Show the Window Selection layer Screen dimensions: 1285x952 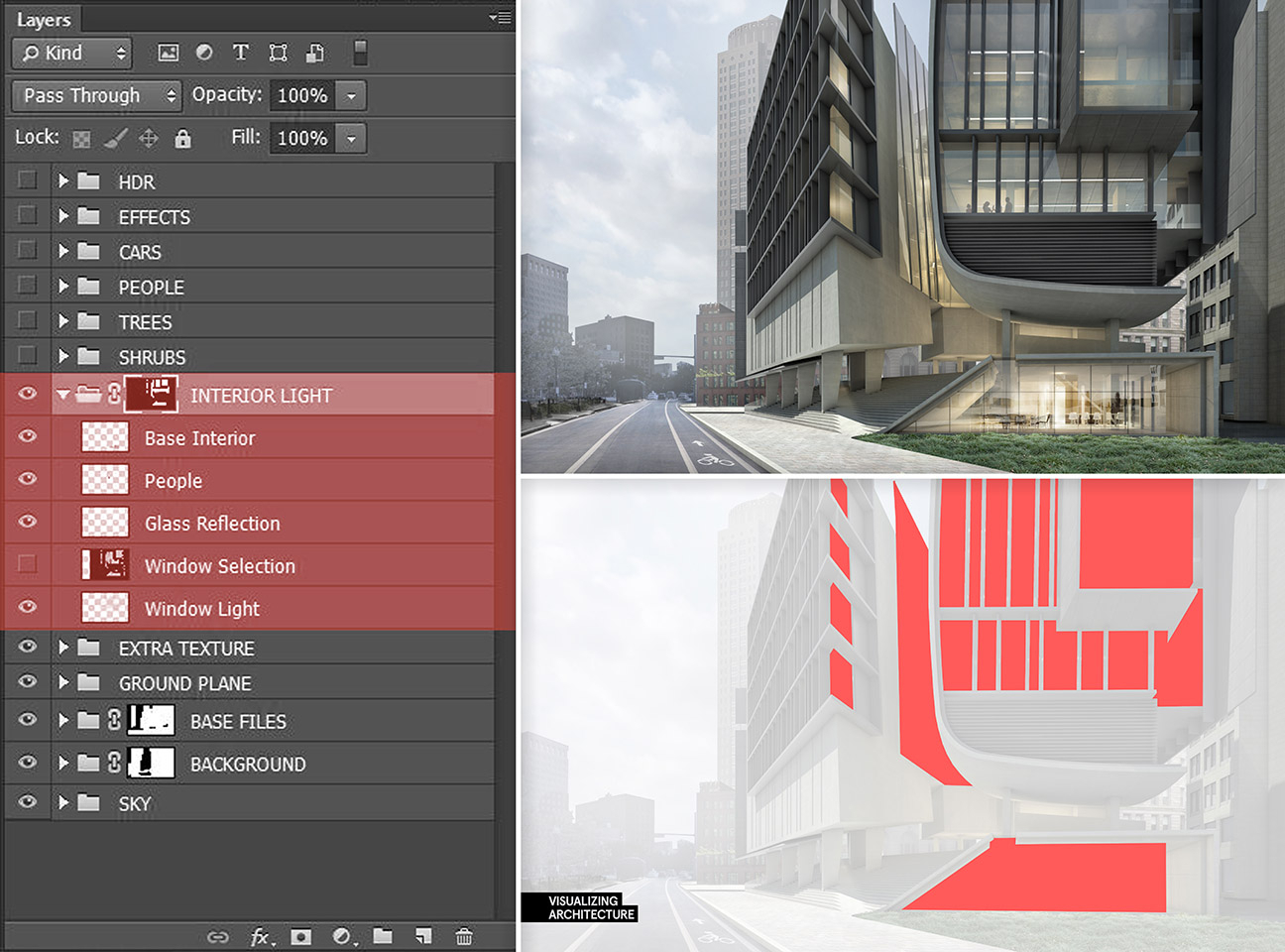(27, 564)
